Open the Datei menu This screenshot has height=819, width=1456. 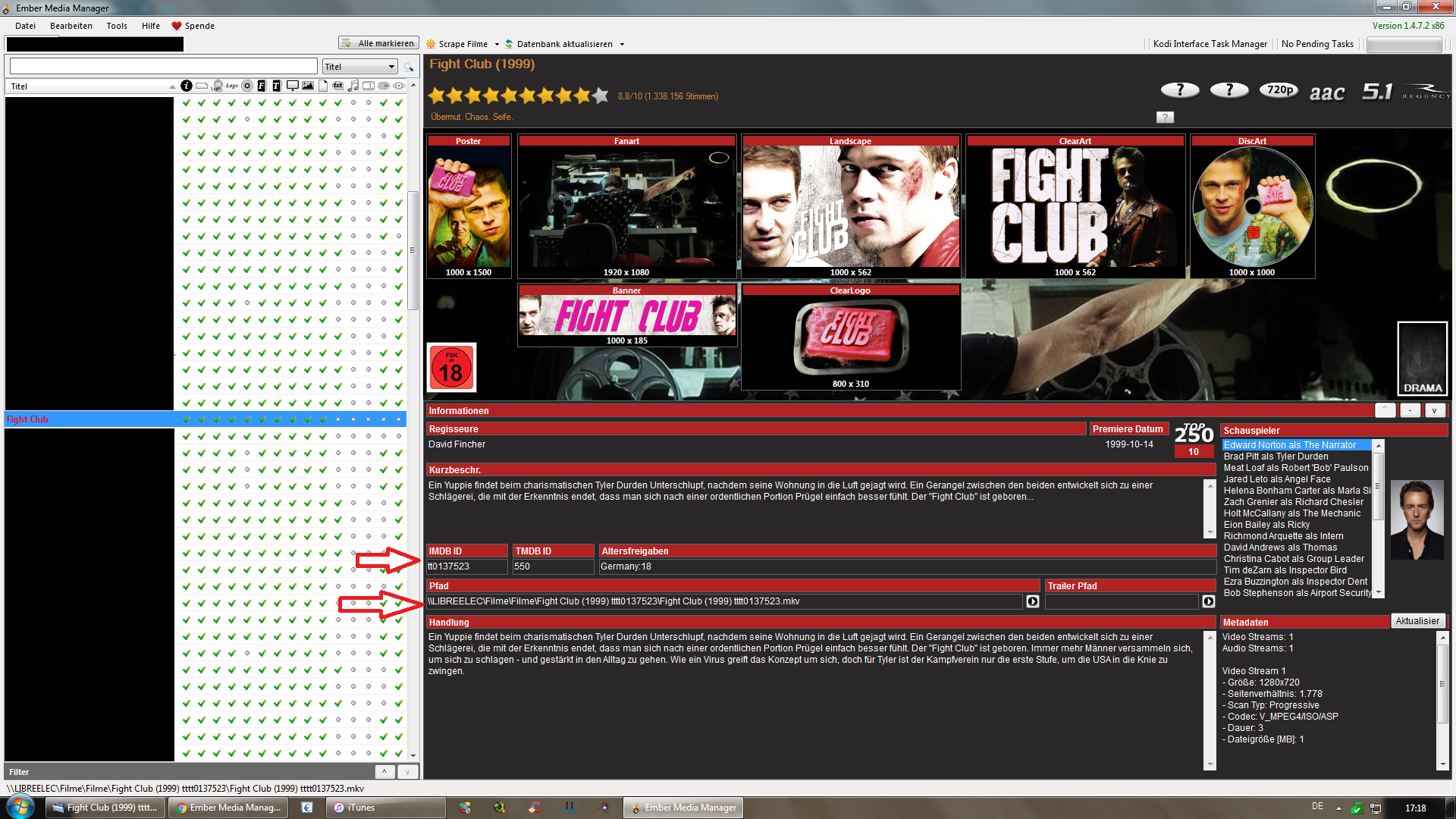click(x=25, y=26)
